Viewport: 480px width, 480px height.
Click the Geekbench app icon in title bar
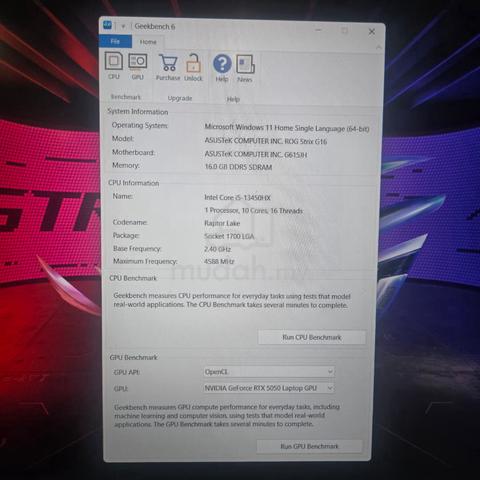(x=108, y=25)
